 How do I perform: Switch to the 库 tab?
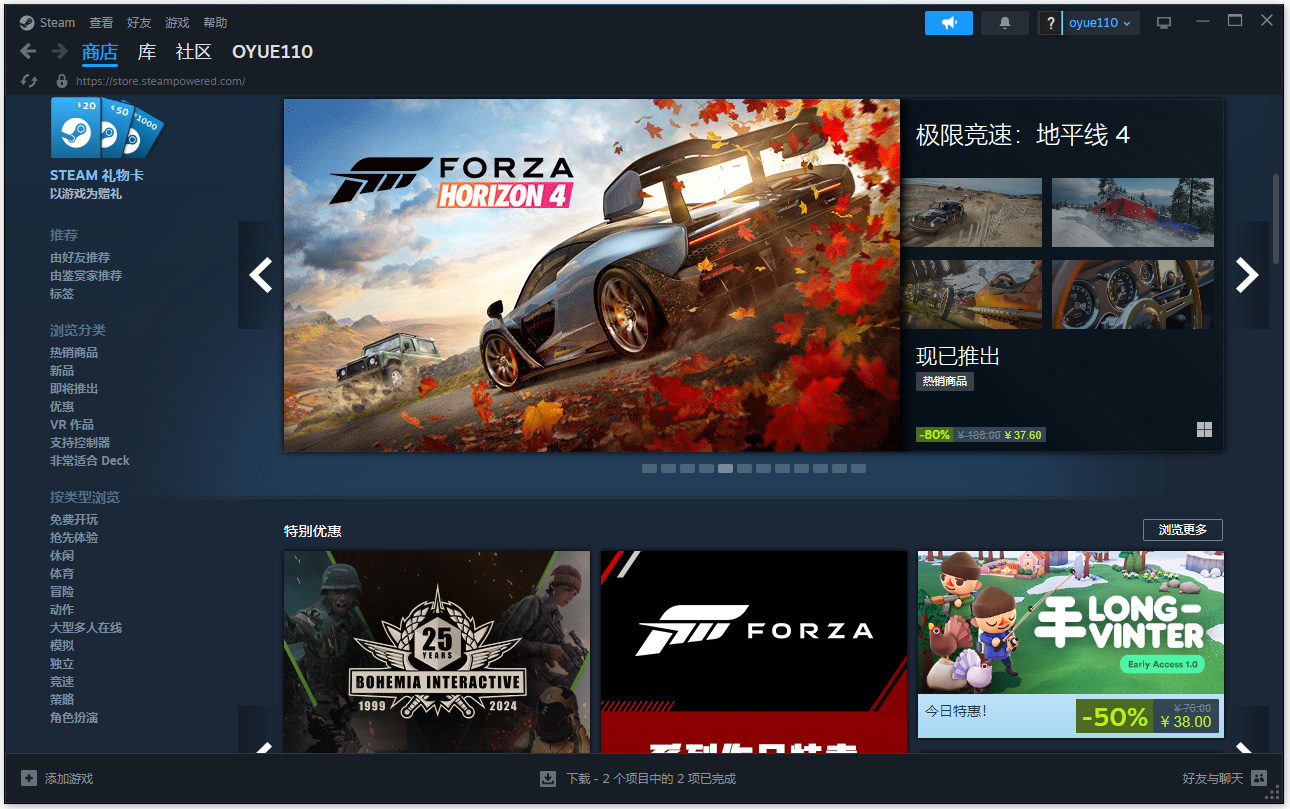pos(146,51)
